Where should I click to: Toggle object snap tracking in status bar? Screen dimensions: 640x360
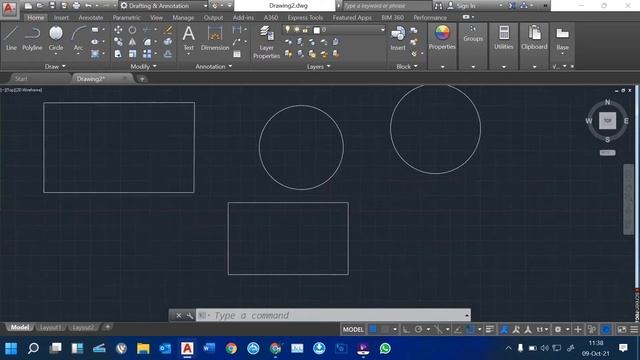[458, 329]
